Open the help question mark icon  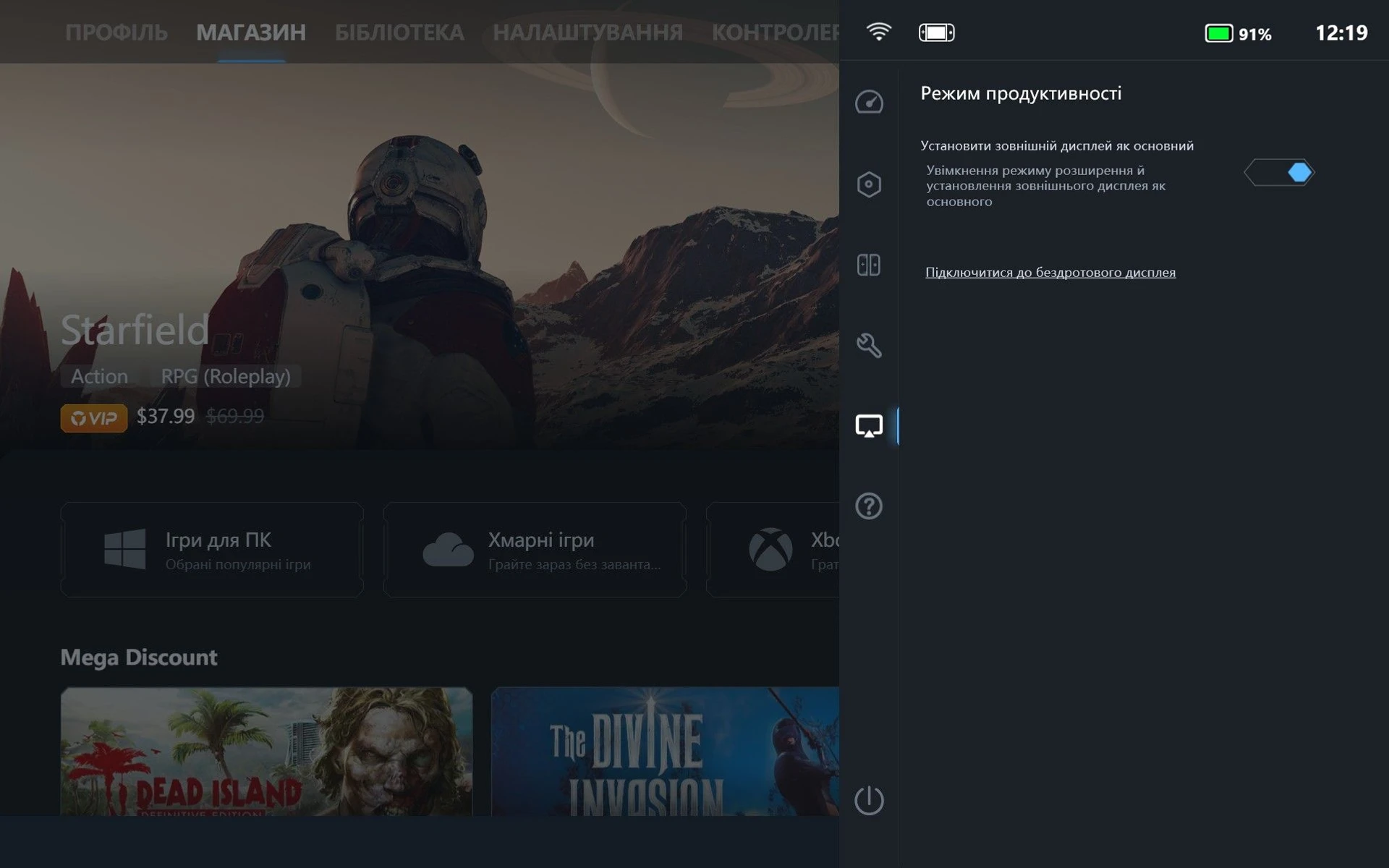click(869, 506)
